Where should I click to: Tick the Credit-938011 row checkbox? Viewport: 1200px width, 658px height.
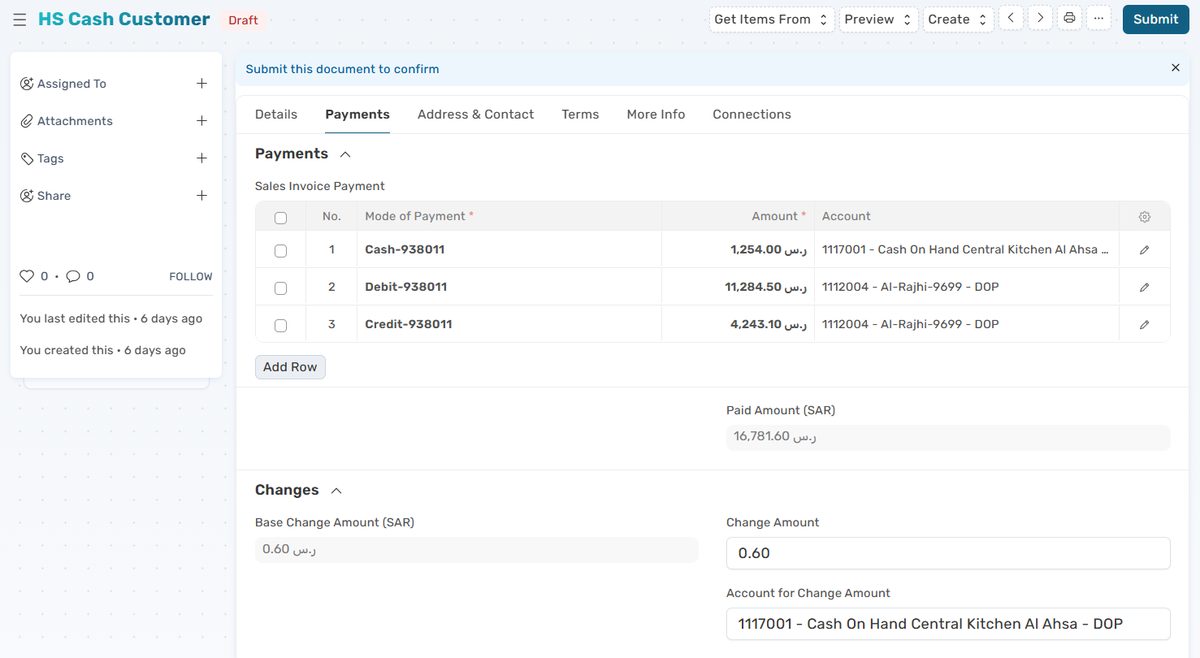(x=280, y=325)
